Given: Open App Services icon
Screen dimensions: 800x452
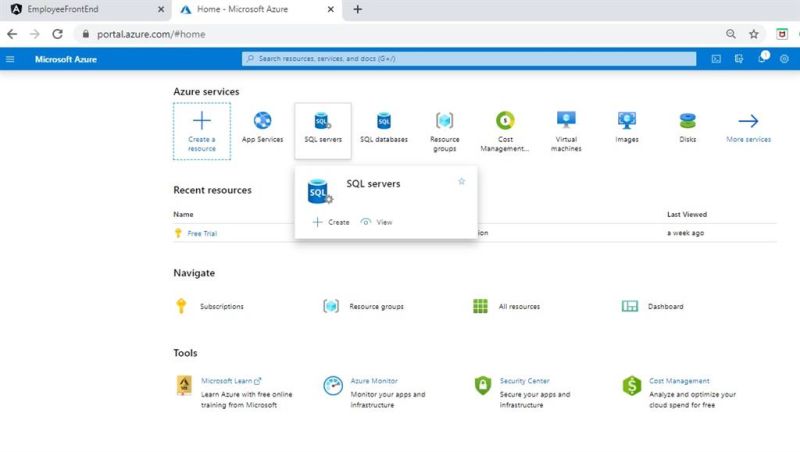Looking at the screenshot, I should tap(262, 121).
